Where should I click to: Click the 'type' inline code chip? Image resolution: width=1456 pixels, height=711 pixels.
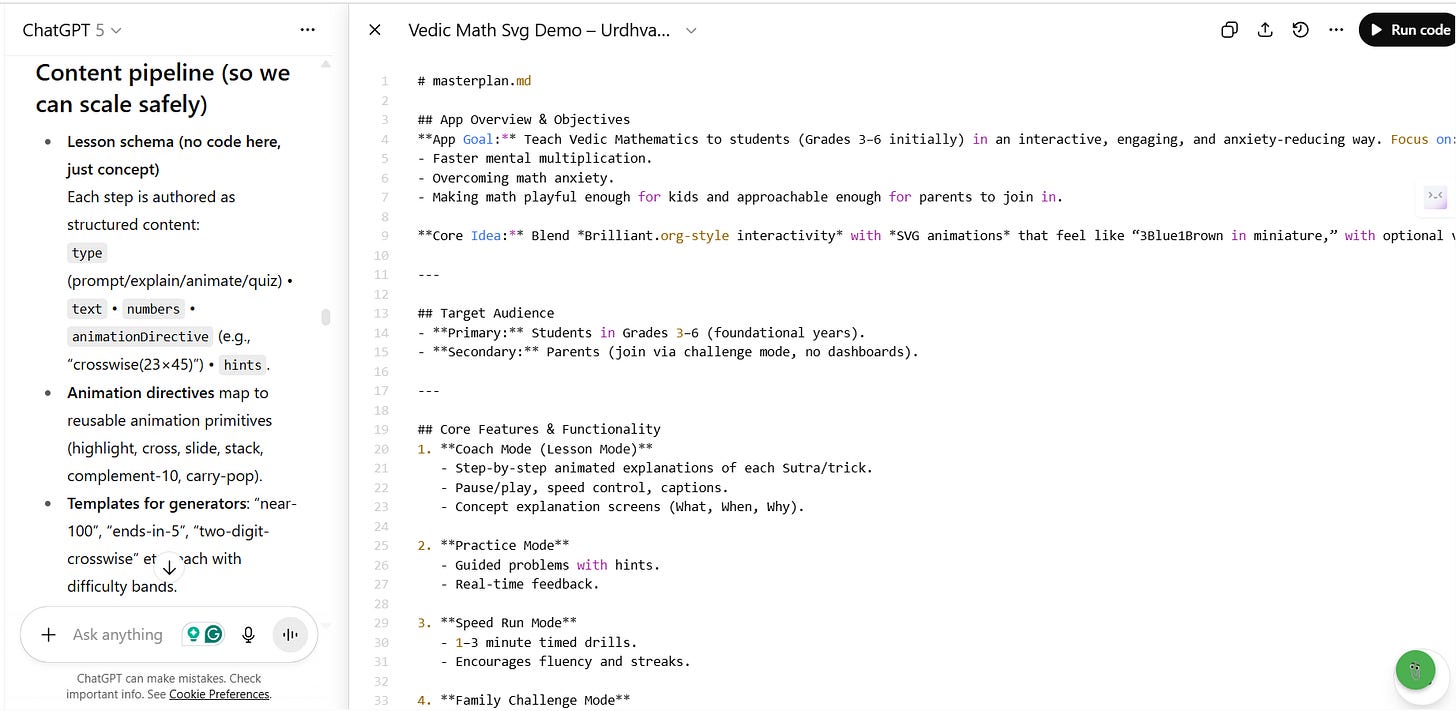click(87, 253)
